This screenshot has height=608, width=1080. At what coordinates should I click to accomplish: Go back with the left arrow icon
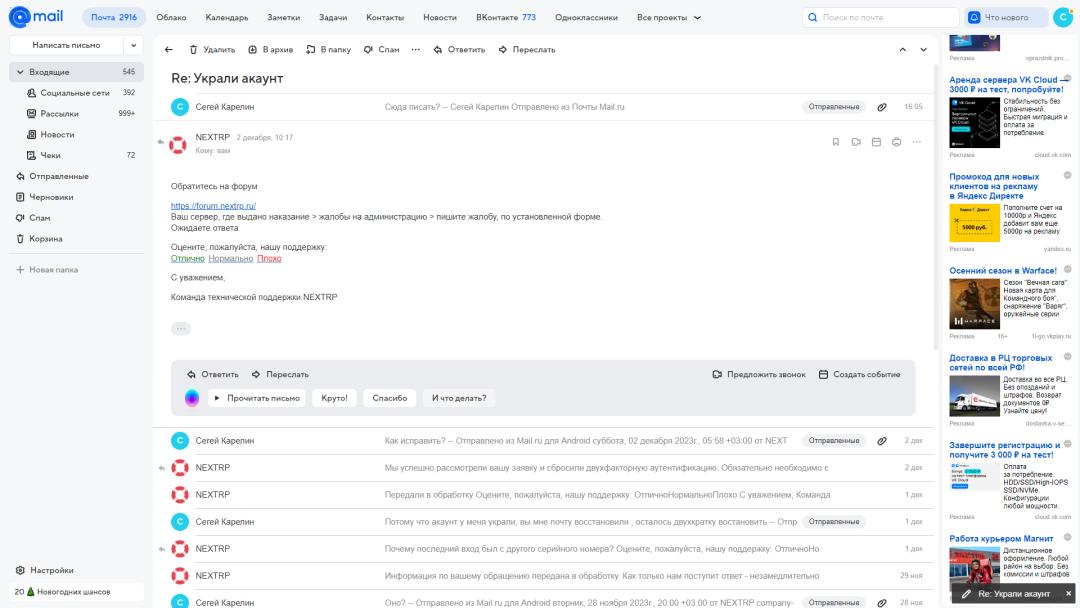tap(169, 50)
